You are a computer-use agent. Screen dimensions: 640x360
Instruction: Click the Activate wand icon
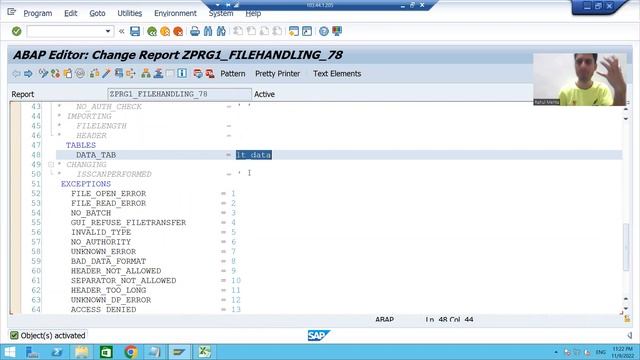pyautogui.click(x=106, y=73)
